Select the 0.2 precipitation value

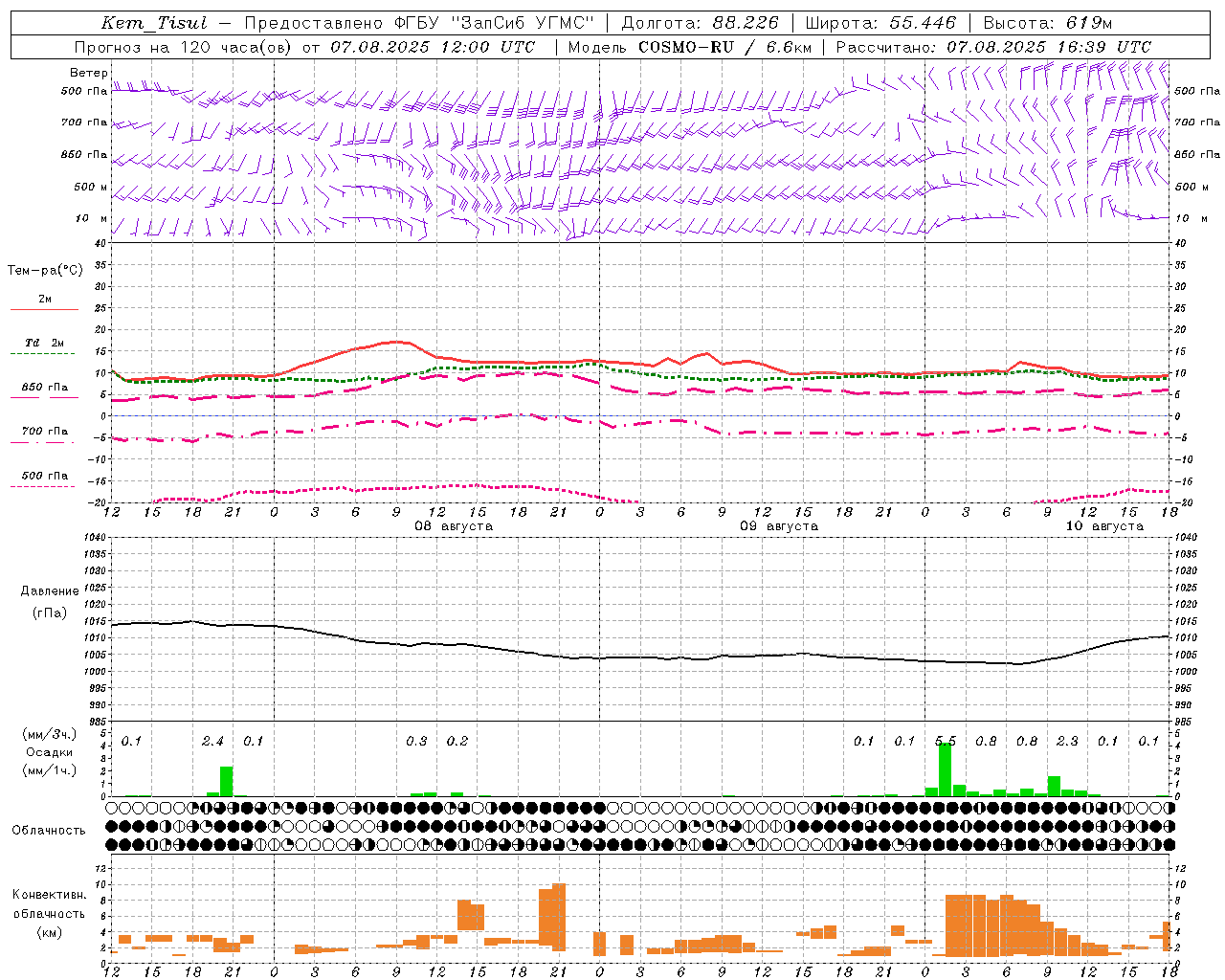click(x=457, y=742)
